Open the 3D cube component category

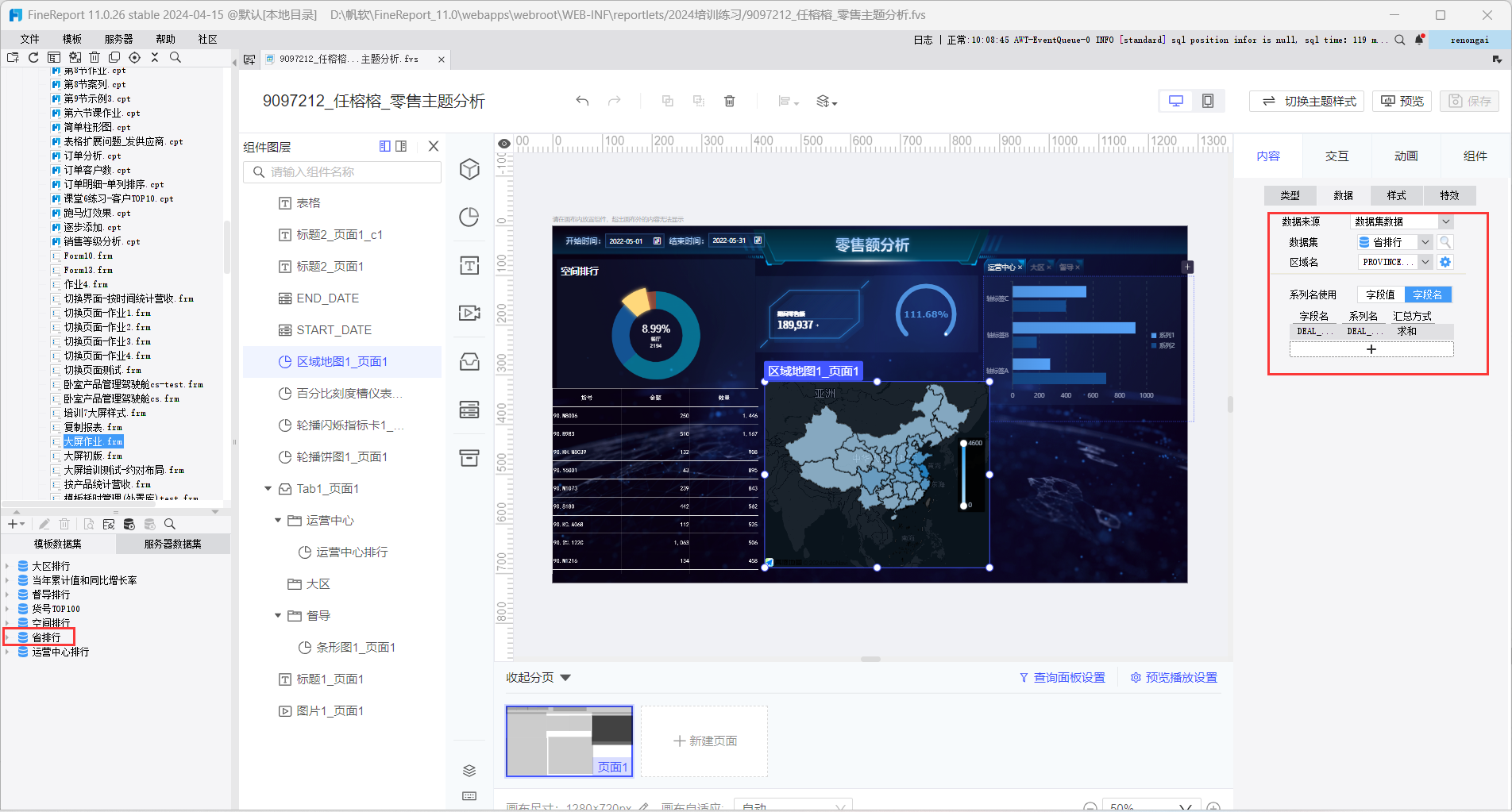coord(470,169)
